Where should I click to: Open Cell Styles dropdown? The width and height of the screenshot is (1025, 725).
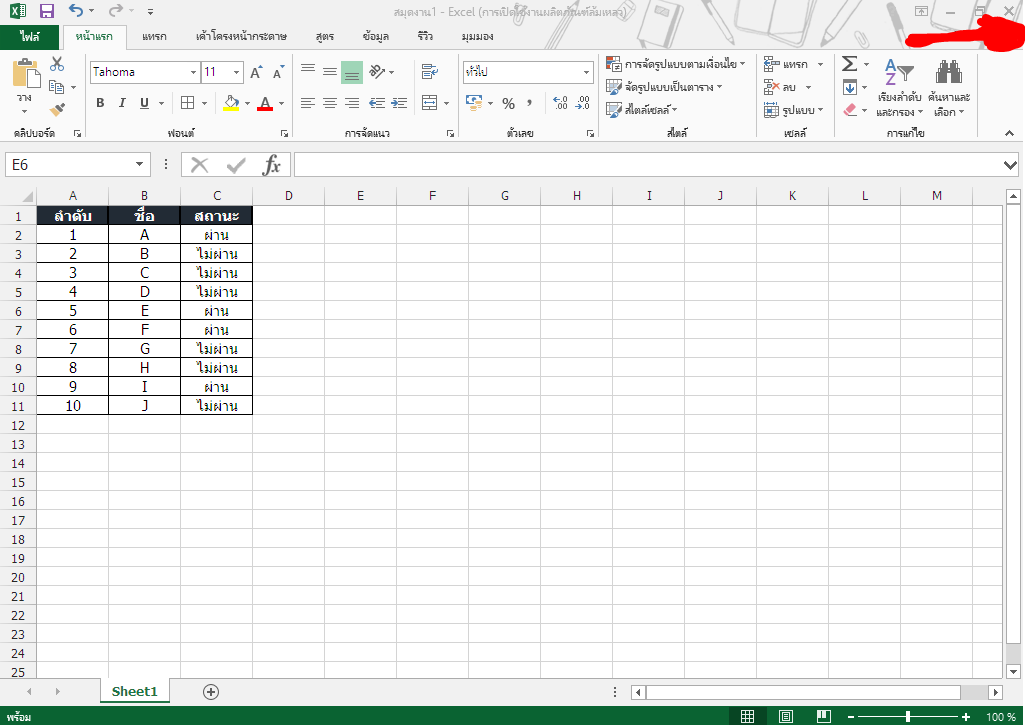pyautogui.click(x=641, y=110)
